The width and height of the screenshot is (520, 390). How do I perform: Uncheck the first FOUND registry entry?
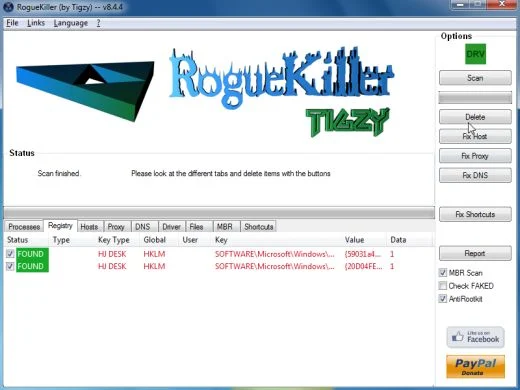point(10,254)
